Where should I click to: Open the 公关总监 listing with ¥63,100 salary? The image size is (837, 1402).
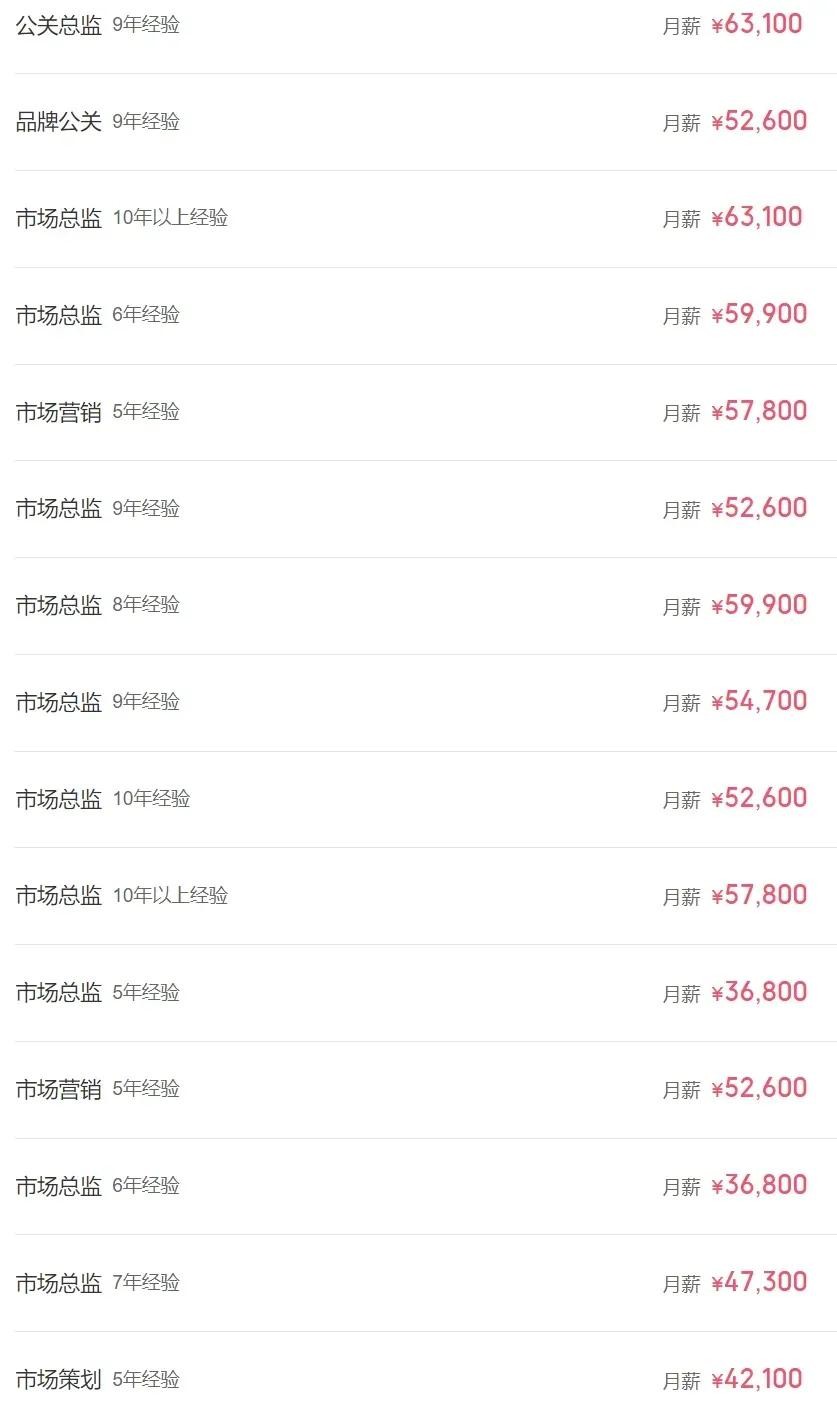pos(59,25)
